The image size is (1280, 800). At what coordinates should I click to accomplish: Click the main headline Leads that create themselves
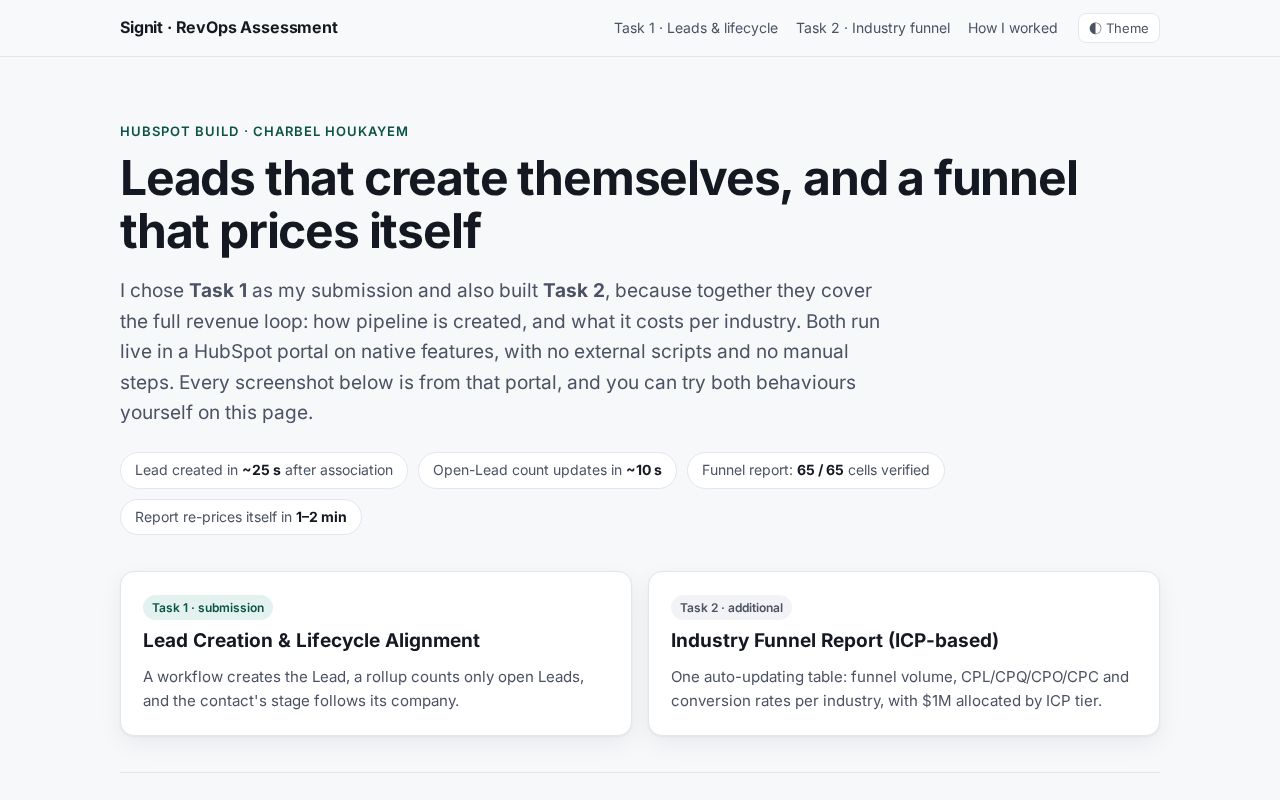pyautogui.click(x=599, y=204)
